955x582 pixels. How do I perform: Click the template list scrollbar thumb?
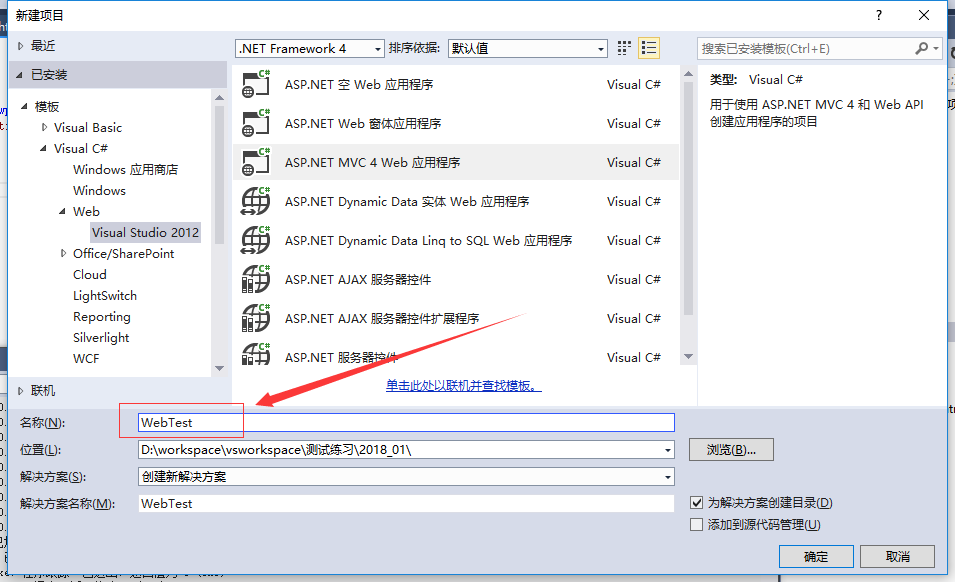(x=689, y=198)
